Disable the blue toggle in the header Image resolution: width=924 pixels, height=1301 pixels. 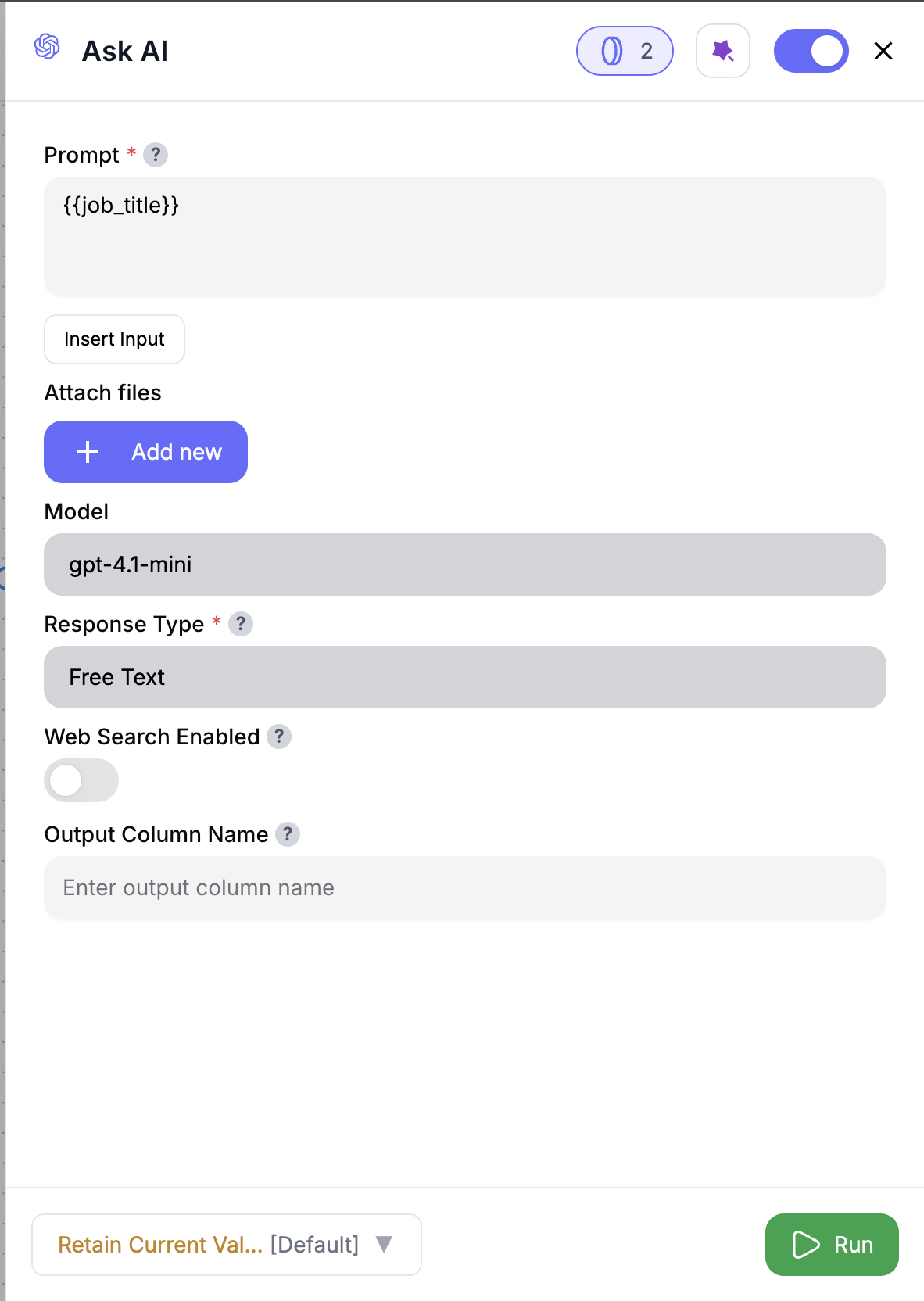(811, 50)
